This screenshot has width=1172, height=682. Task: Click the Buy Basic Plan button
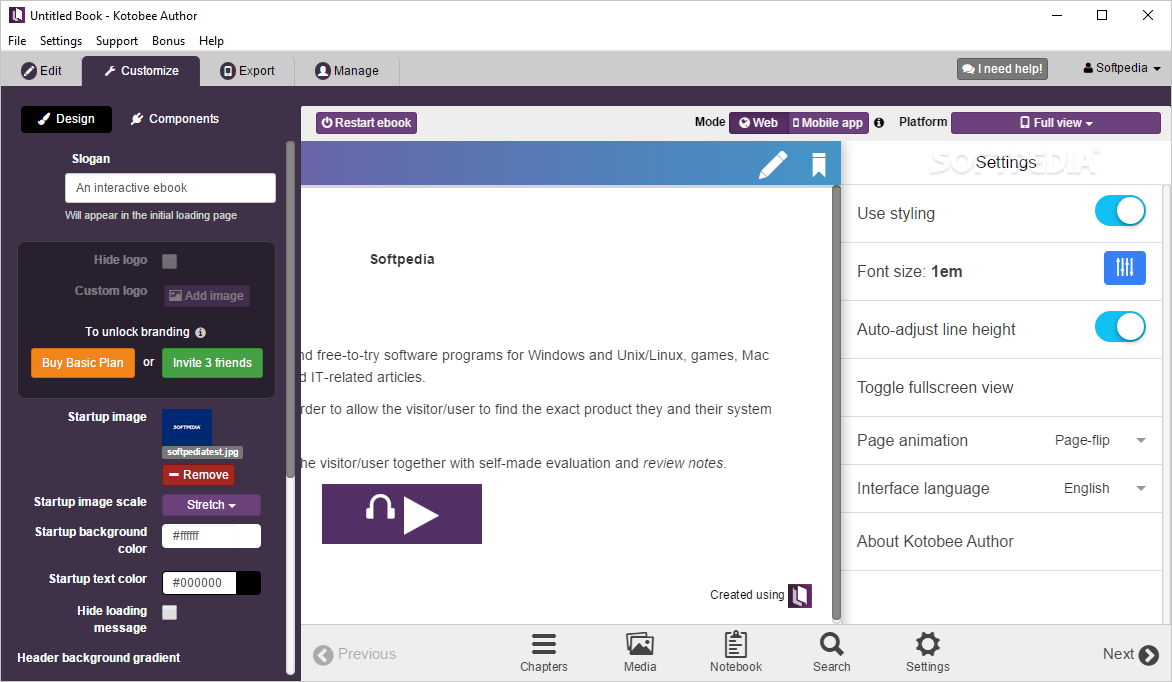(82, 363)
